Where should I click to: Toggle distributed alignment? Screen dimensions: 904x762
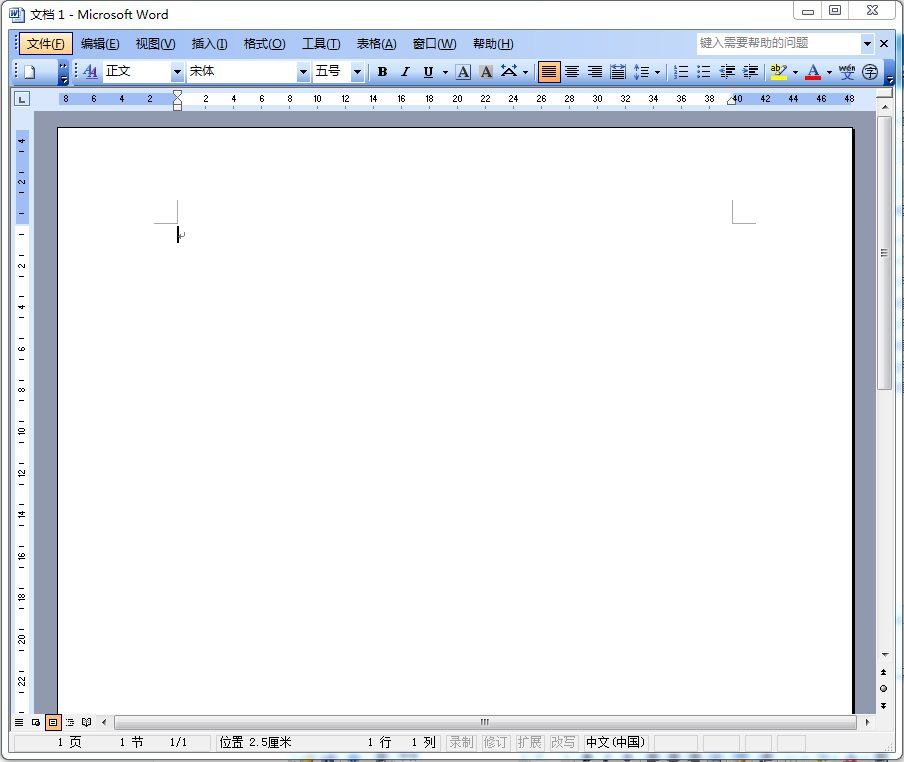617,72
